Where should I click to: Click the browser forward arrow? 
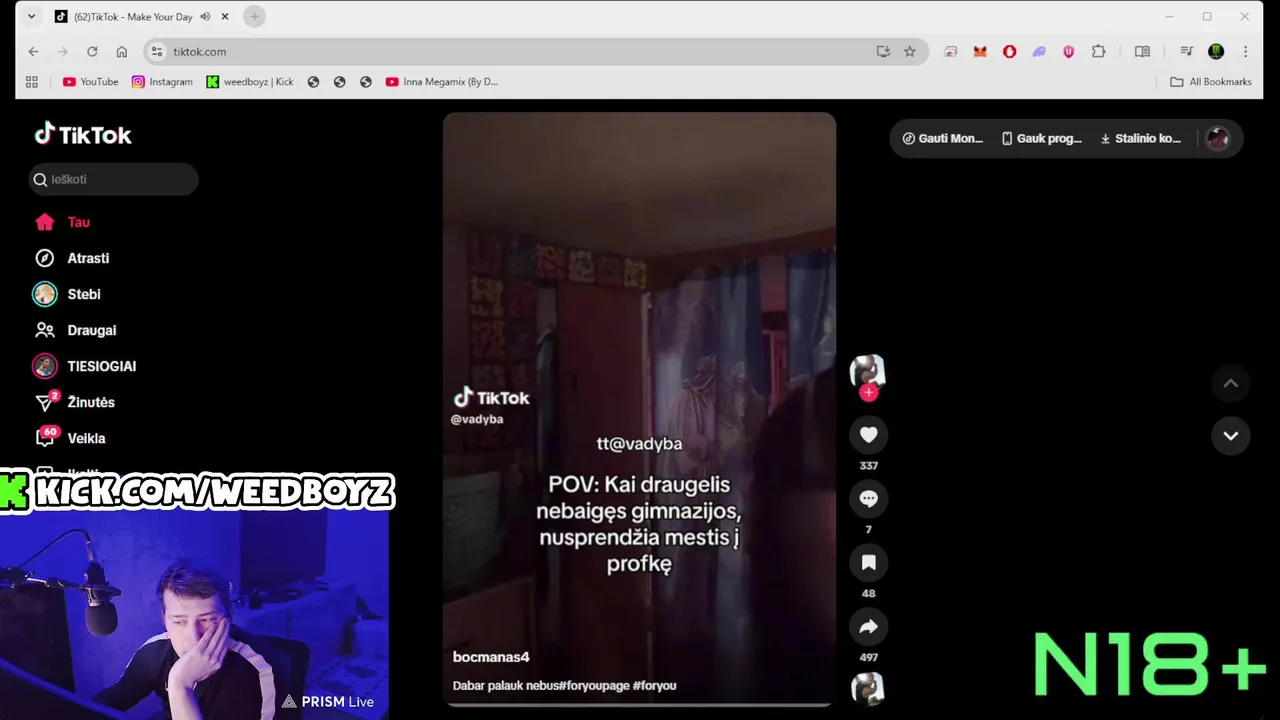pos(62,51)
